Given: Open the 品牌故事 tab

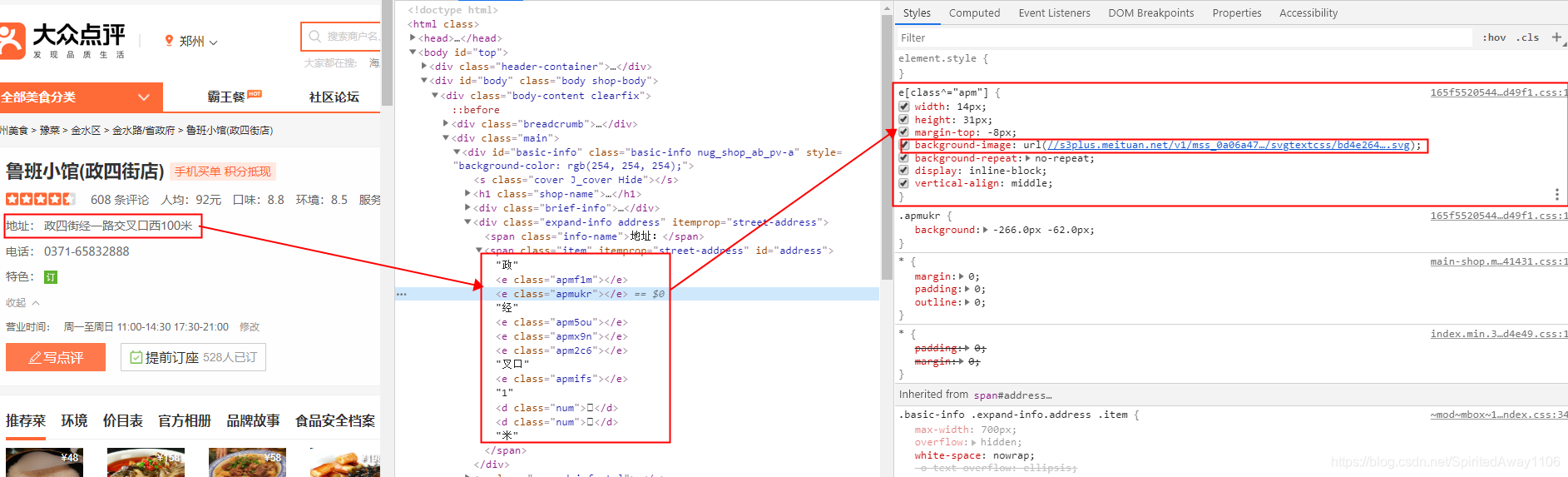Looking at the screenshot, I should pos(253,420).
